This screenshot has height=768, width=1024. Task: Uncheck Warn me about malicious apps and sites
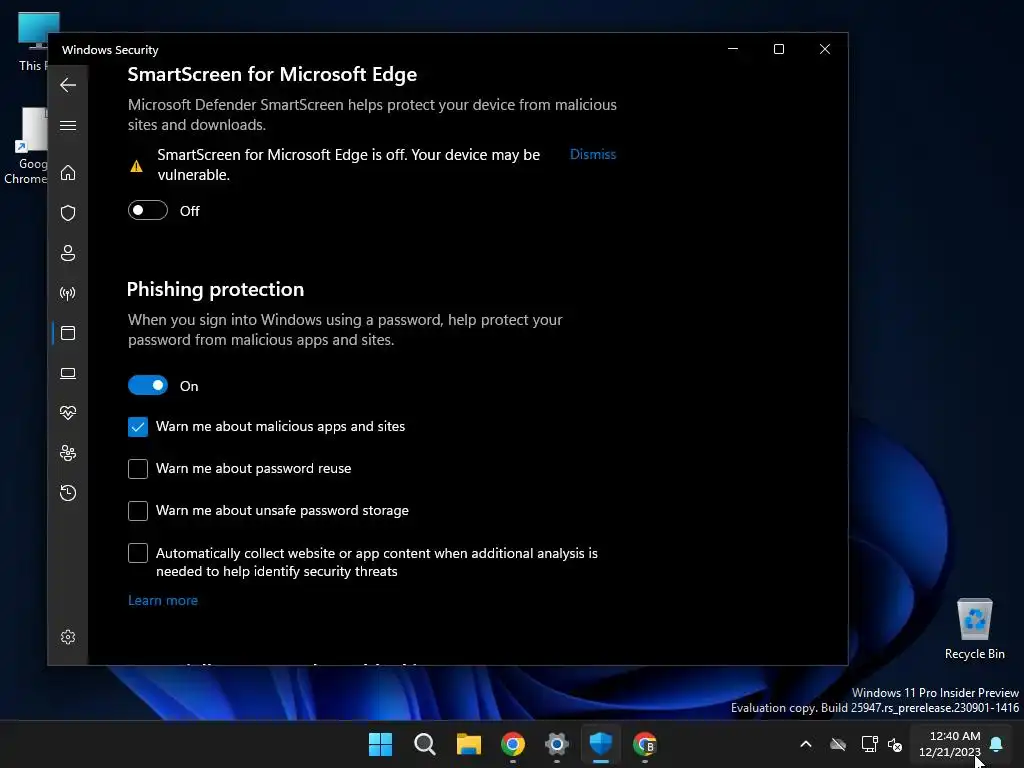(138, 427)
